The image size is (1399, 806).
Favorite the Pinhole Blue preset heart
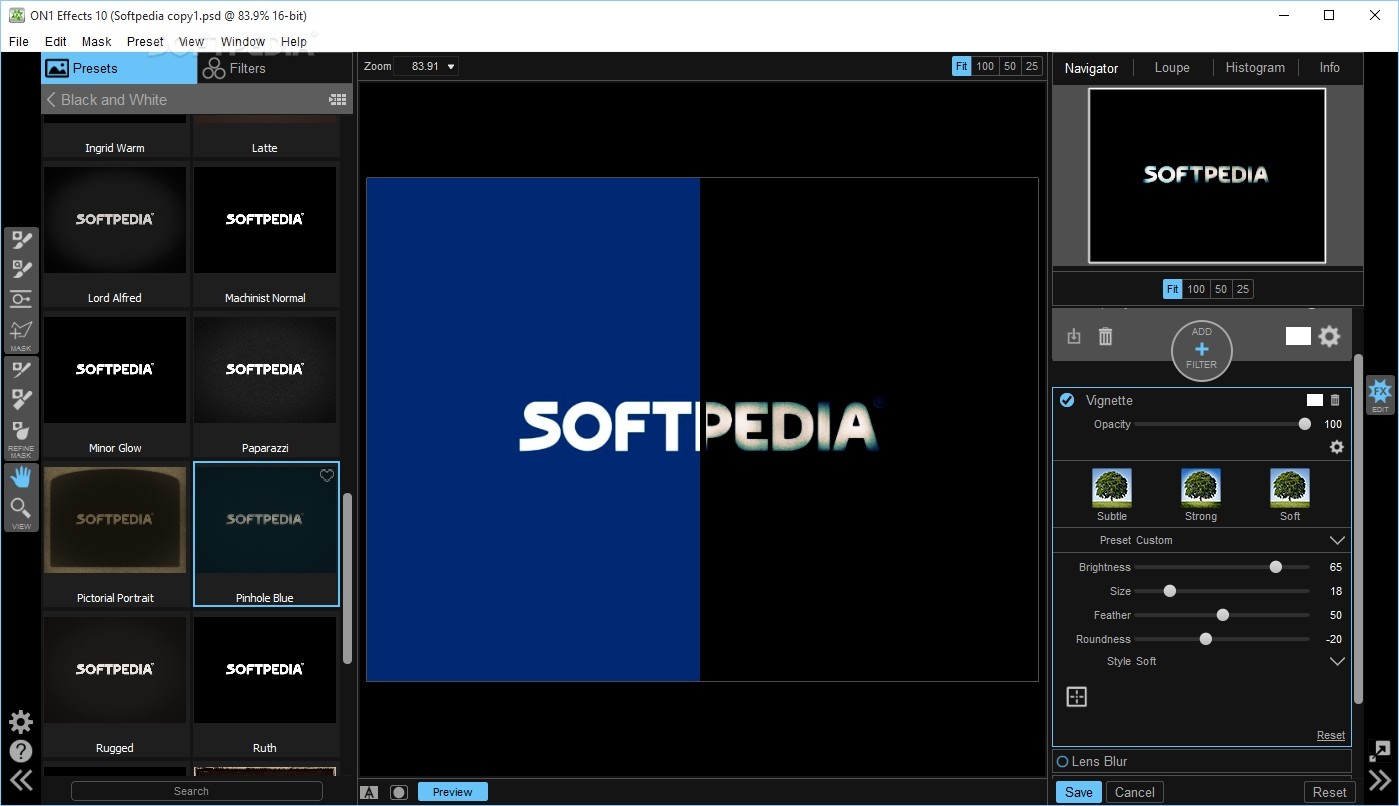327,476
